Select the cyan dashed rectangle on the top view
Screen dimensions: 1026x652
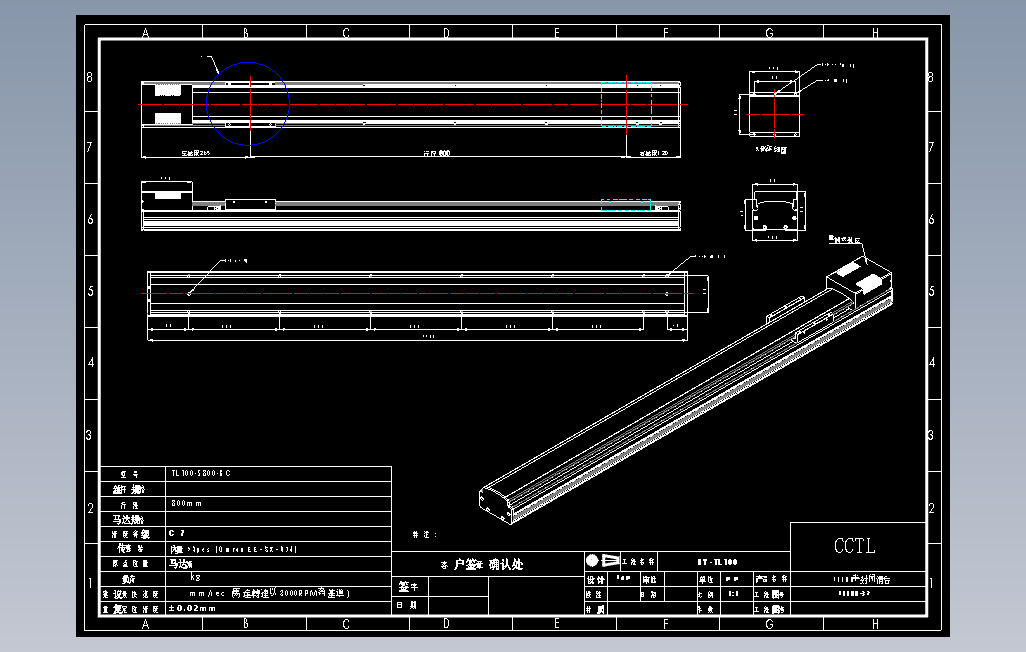coord(626,104)
